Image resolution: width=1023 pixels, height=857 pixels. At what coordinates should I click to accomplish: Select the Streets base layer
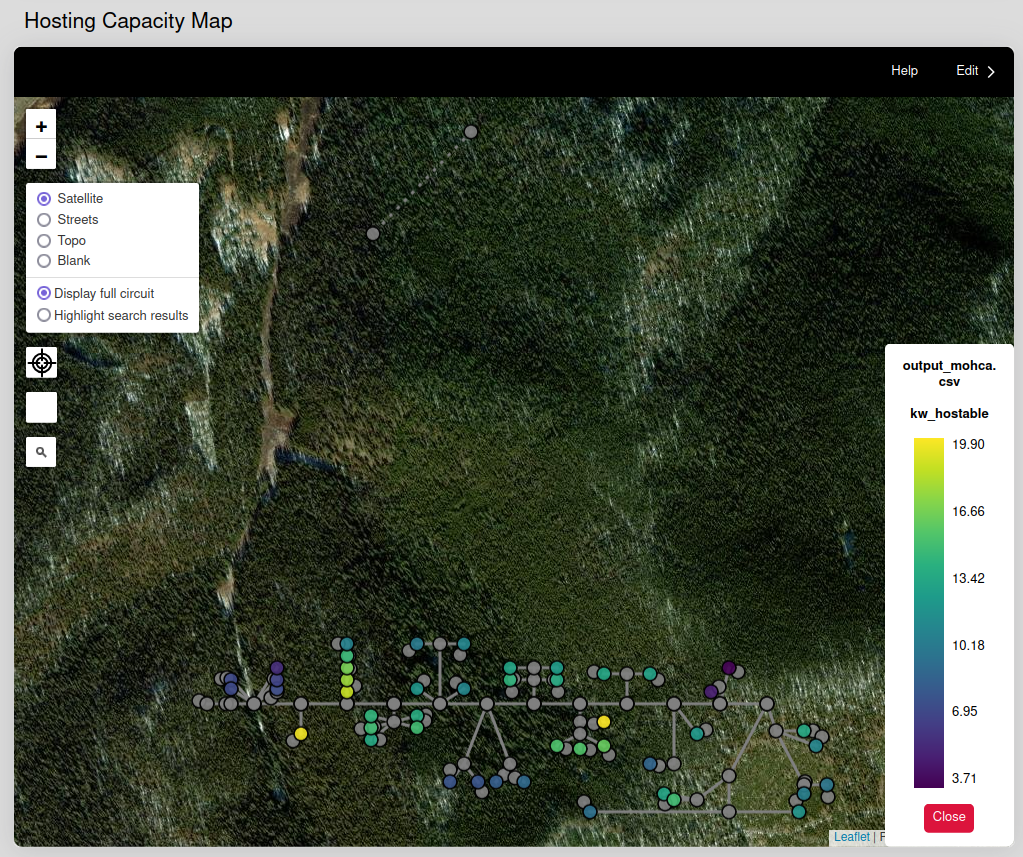44,220
